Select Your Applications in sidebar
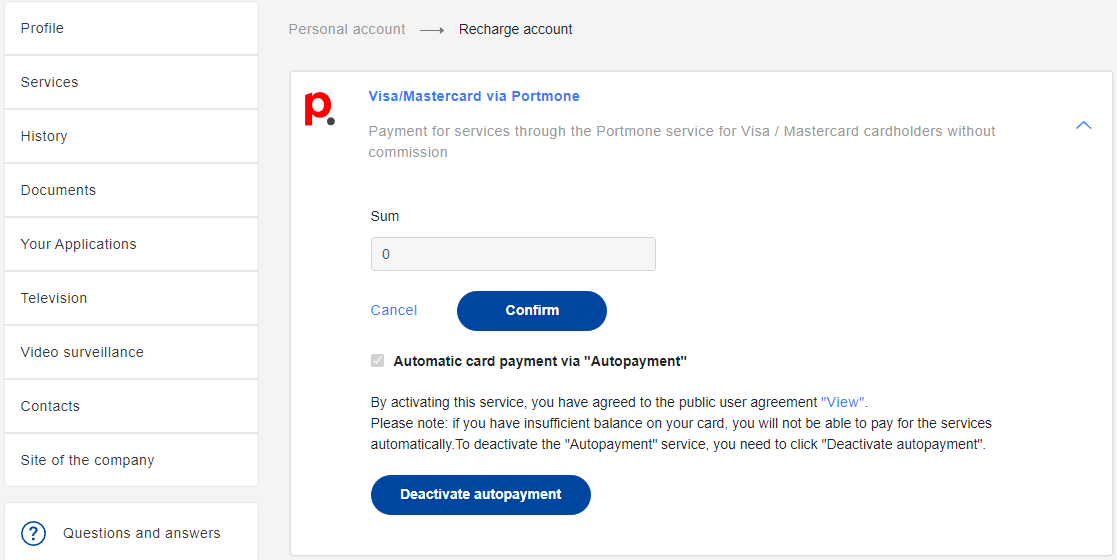1117x560 pixels. pos(131,244)
